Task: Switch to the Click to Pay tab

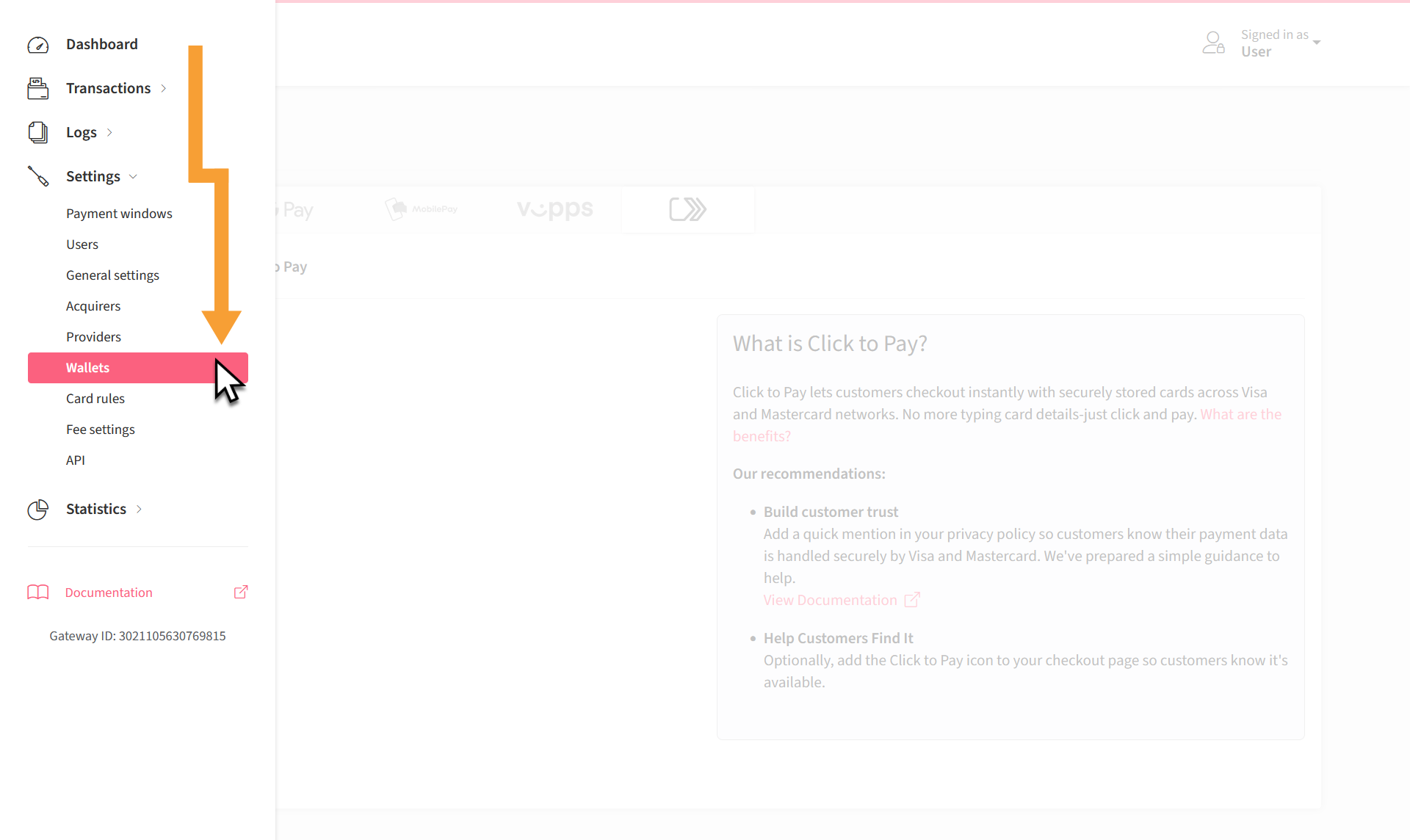Action: pyautogui.click(x=688, y=209)
